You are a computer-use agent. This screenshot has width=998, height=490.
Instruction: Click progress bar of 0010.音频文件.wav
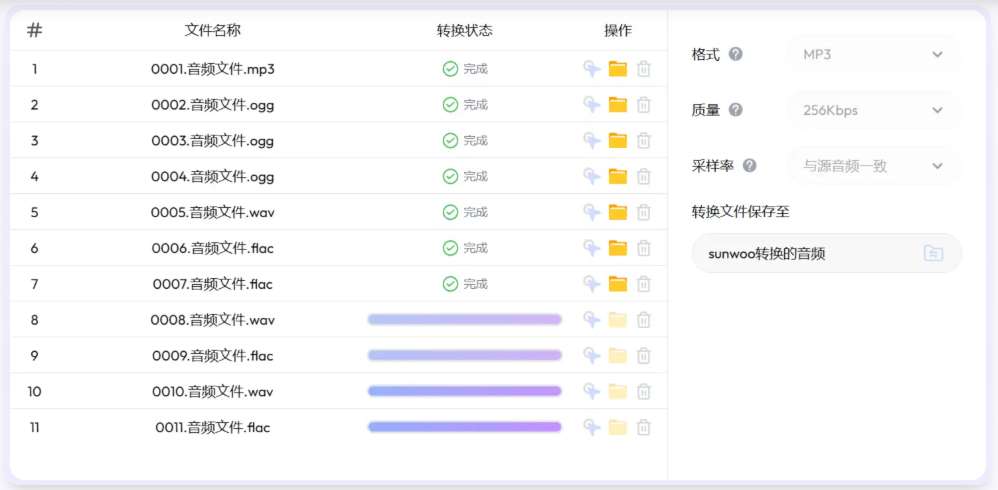click(465, 391)
